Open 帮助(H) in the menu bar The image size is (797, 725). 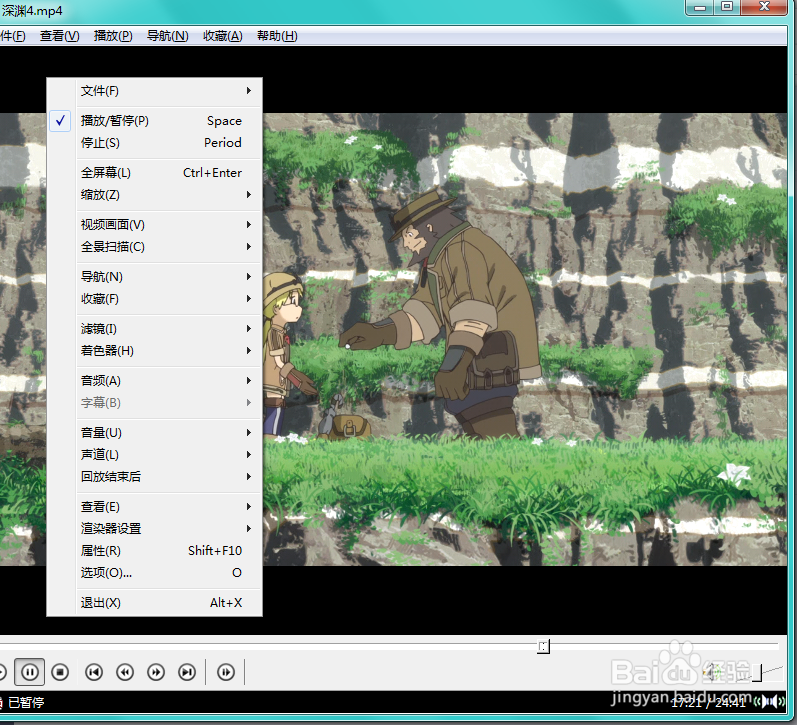(277, 36)
